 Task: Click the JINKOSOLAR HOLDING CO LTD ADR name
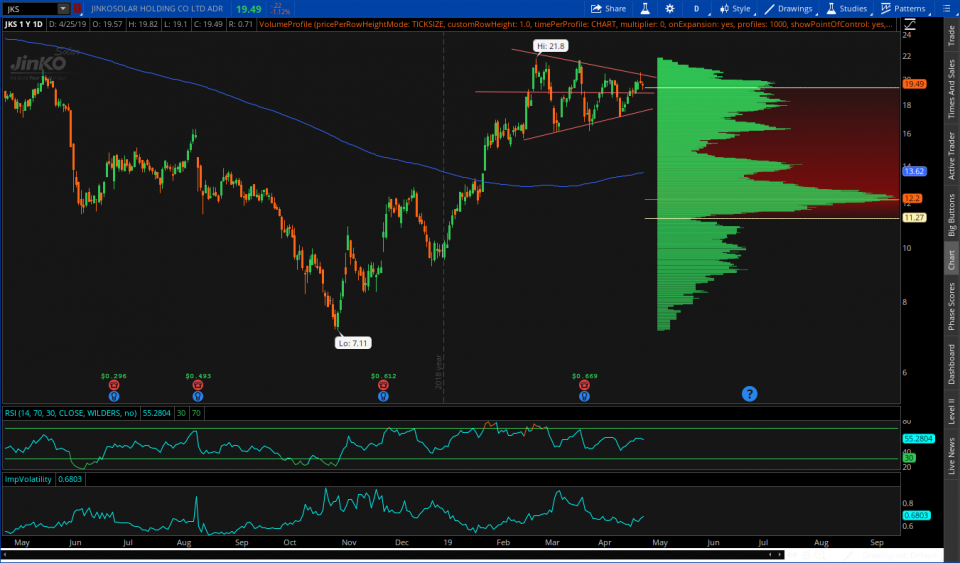click(x=157, y=9)
